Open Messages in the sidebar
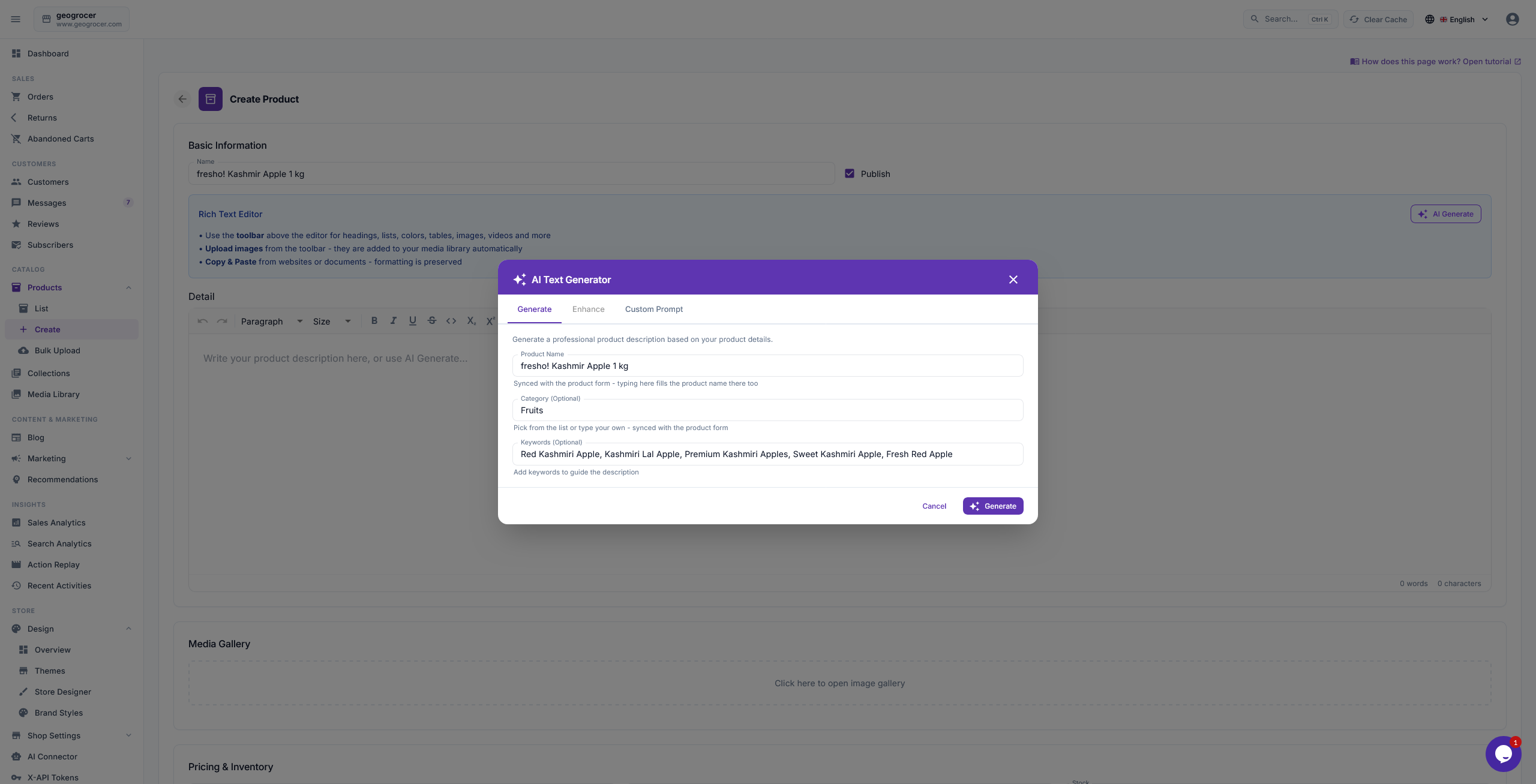The height and width of the screenshot is (784, 1536). [71, 203]
